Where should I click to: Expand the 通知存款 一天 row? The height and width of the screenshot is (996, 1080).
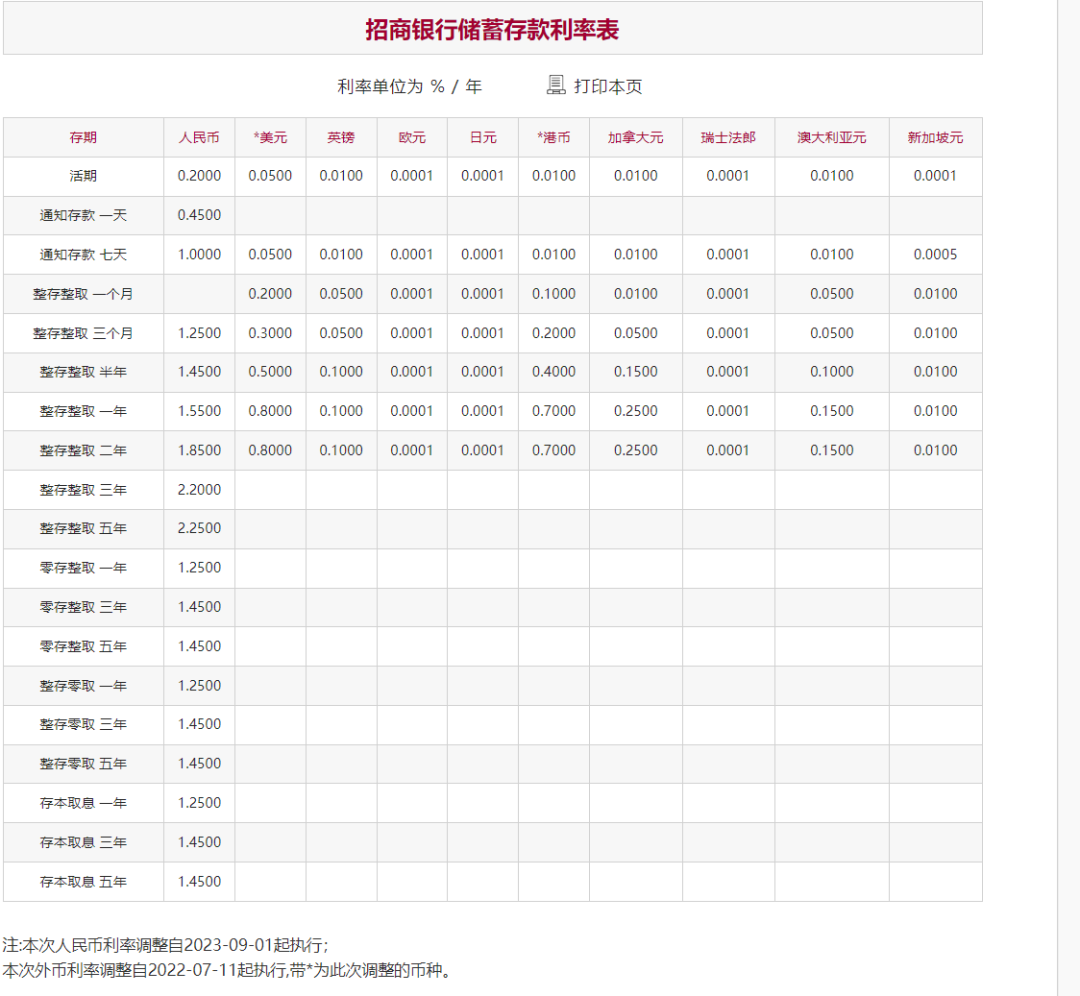click(83, 215)
